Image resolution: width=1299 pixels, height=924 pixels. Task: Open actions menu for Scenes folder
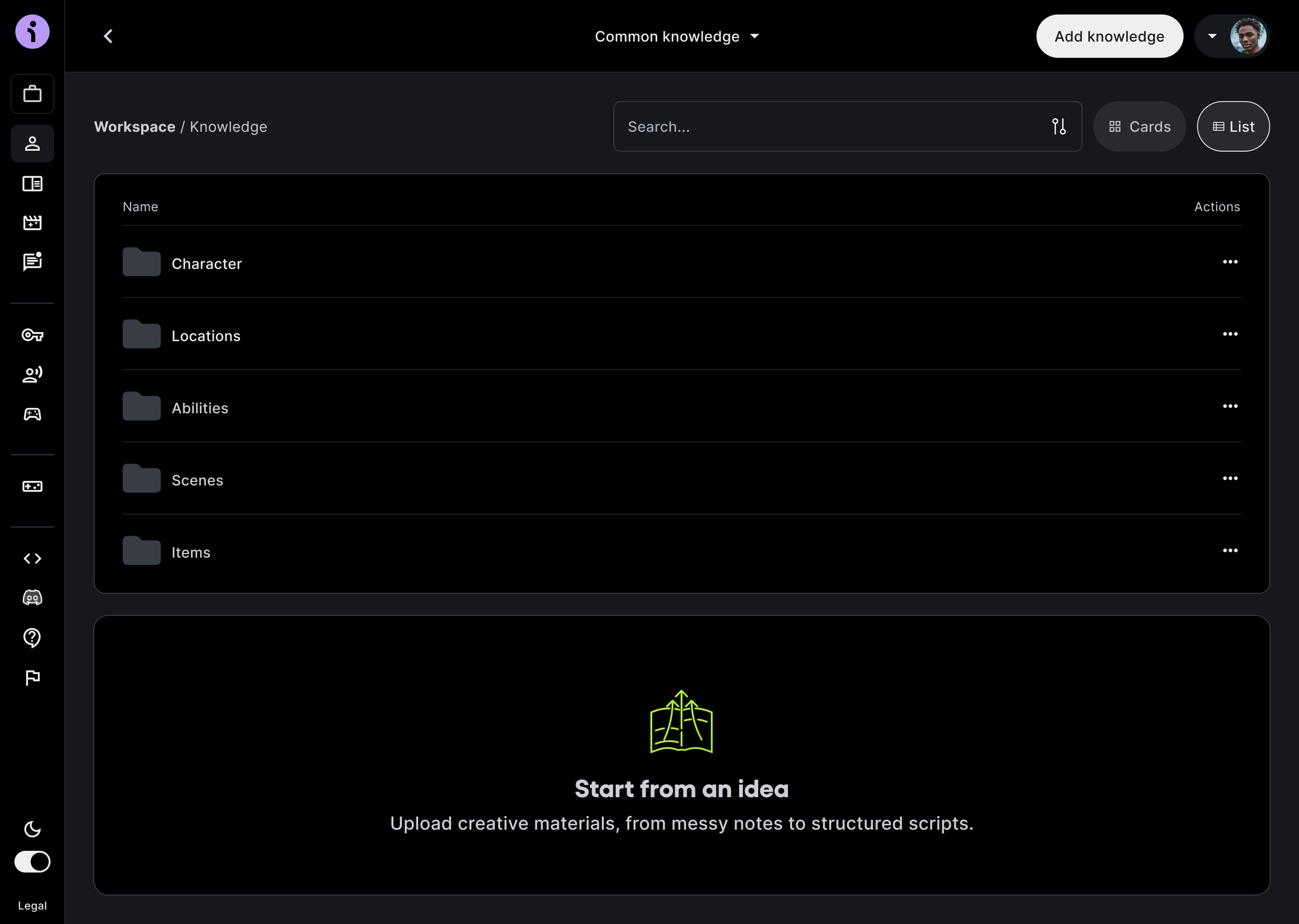pyautogui.click(x=1229, y=479)
